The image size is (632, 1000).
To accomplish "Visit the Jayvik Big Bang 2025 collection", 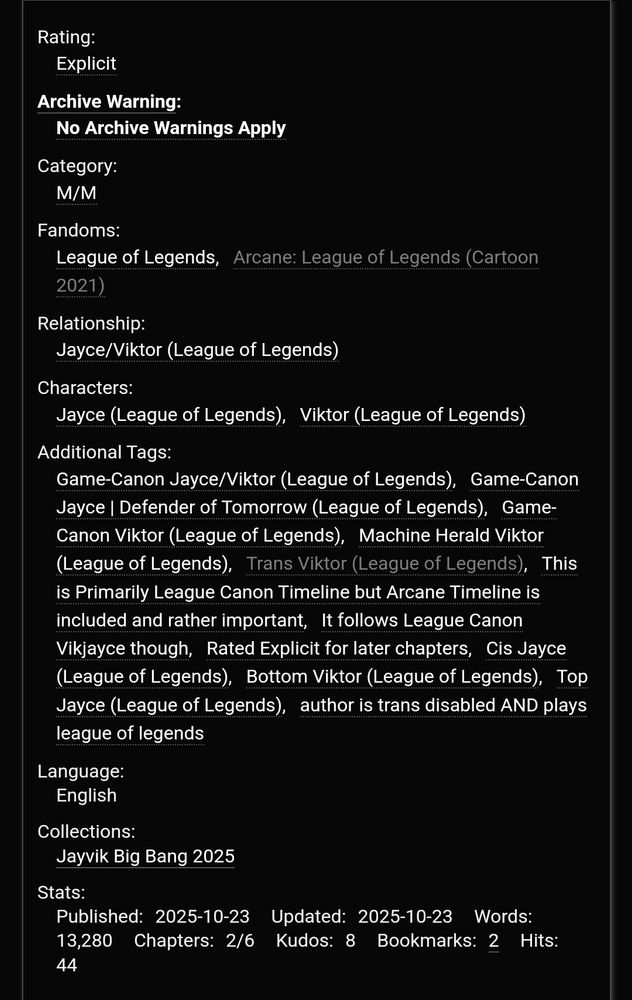I will [x=145, y=856].
